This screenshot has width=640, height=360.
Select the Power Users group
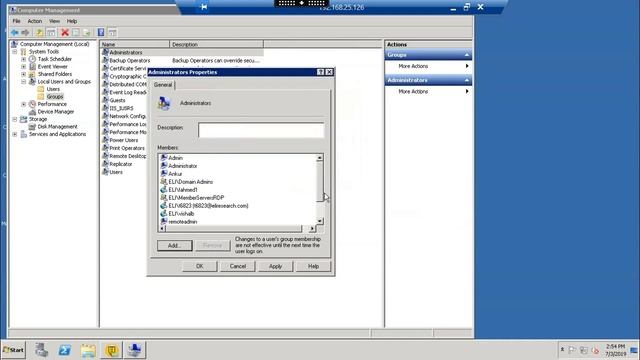click(123, 140)
